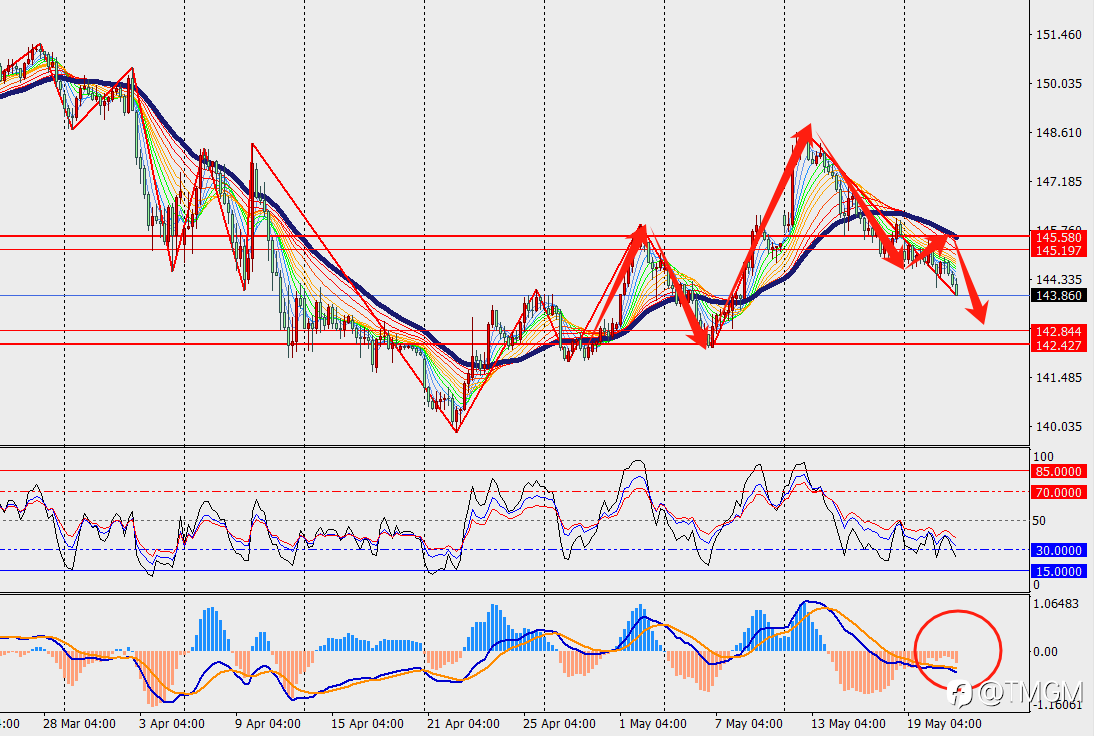Select the 30.0000 blue level label
Screen dimensions: 1095x736
pyautogui.click(x=1058, y=550)
